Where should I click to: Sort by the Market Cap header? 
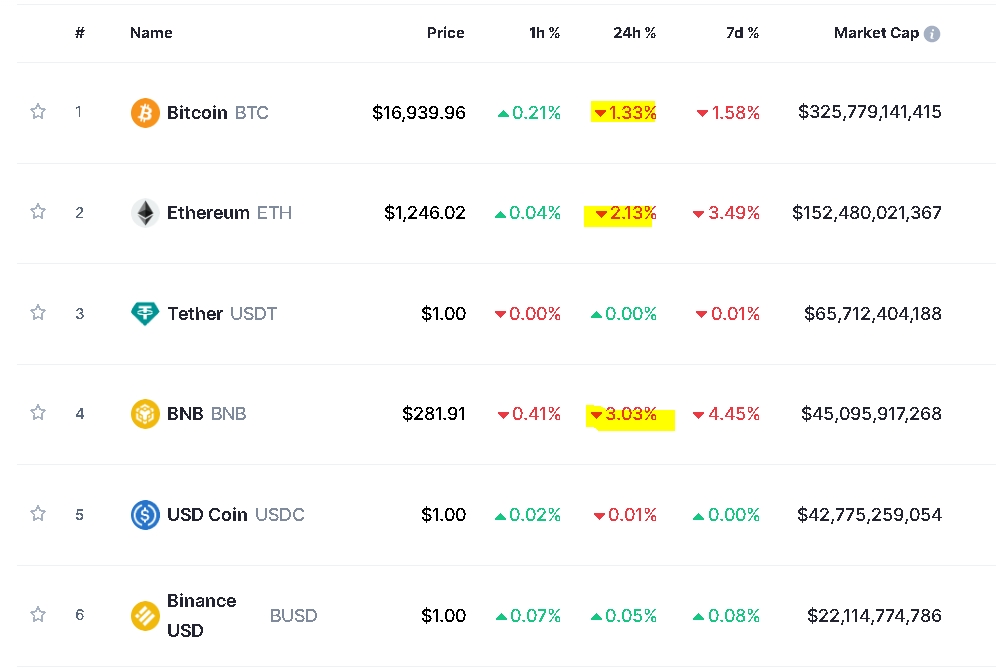click(x=876, y=33)
